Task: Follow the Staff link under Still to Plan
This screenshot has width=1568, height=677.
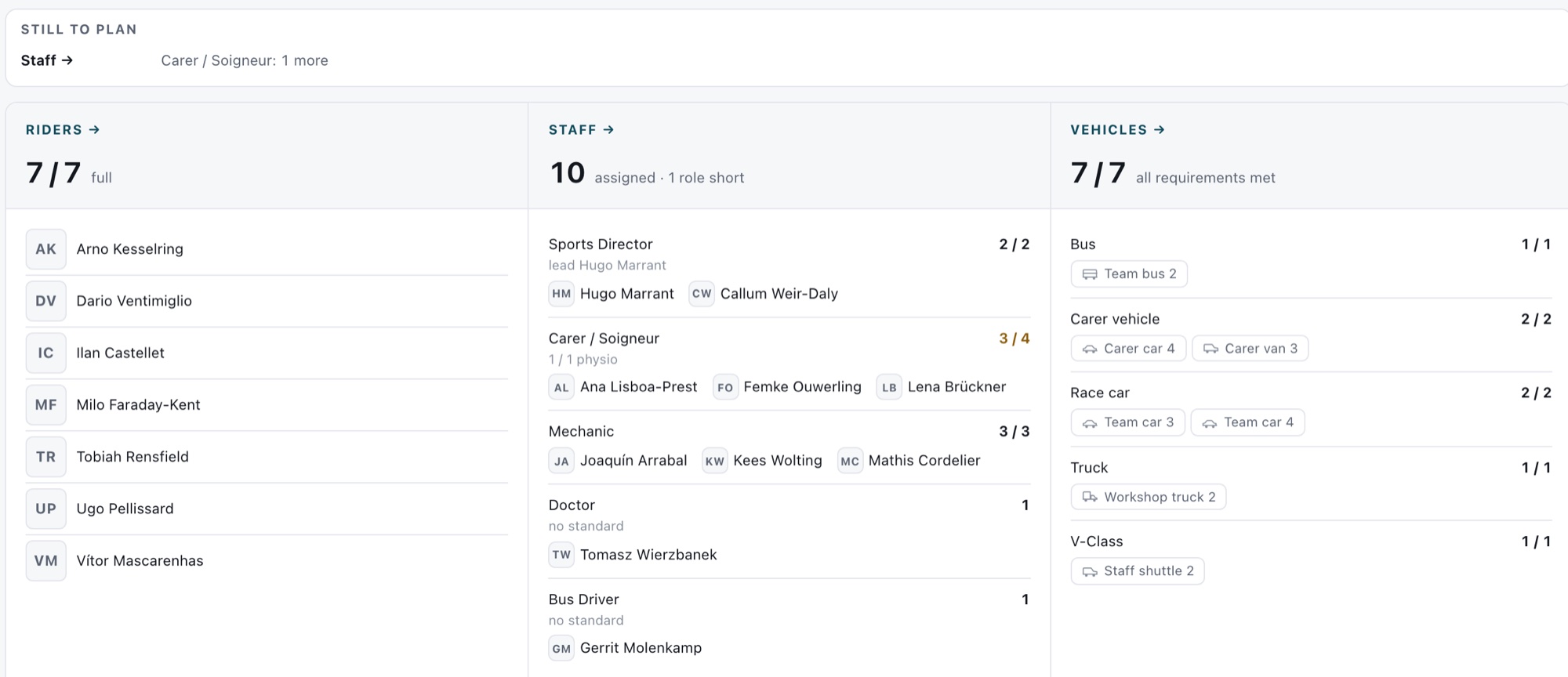Action: 47,60
